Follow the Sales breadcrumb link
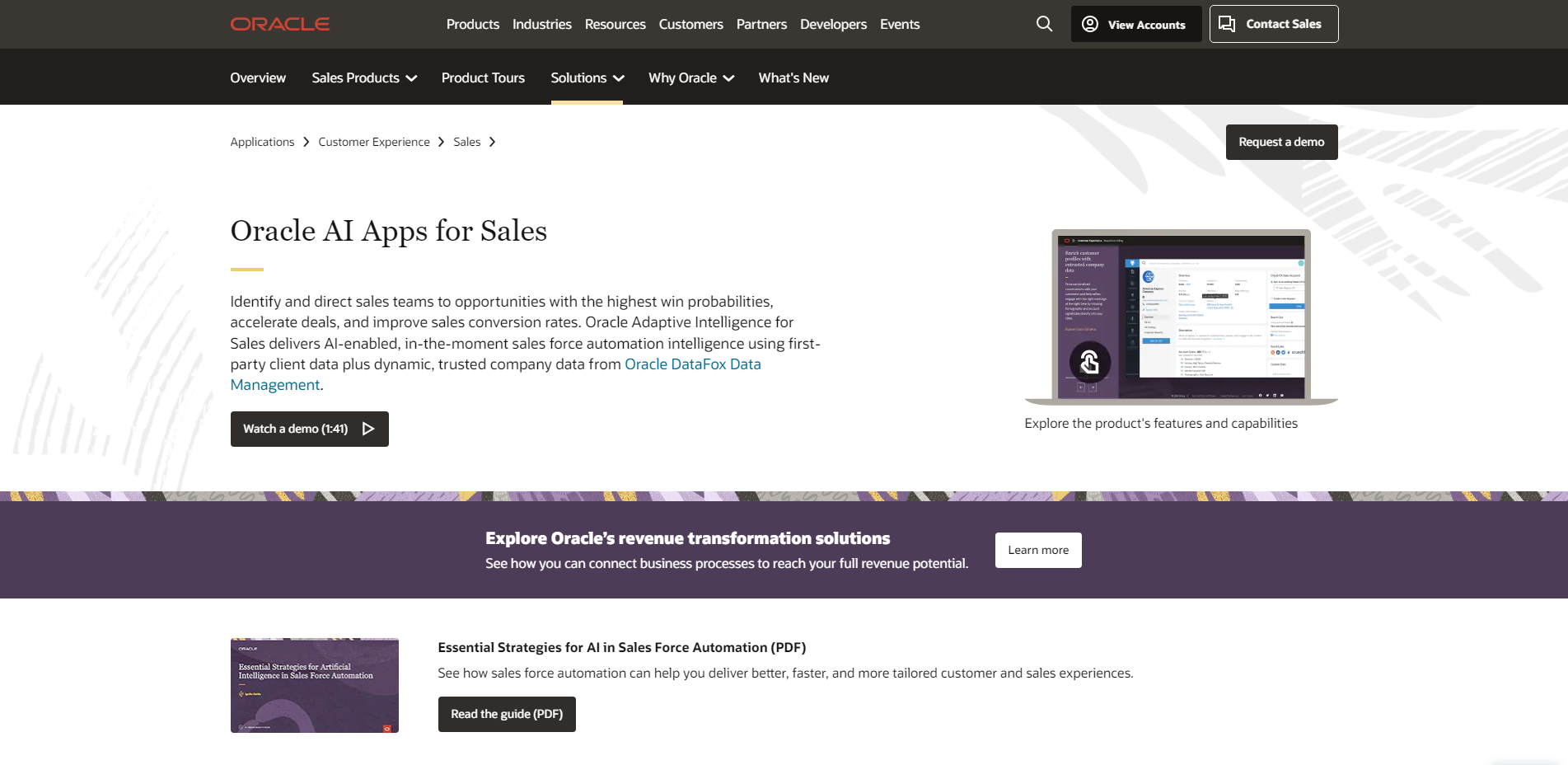The image size is (1568, 765). tap(466, 142)
